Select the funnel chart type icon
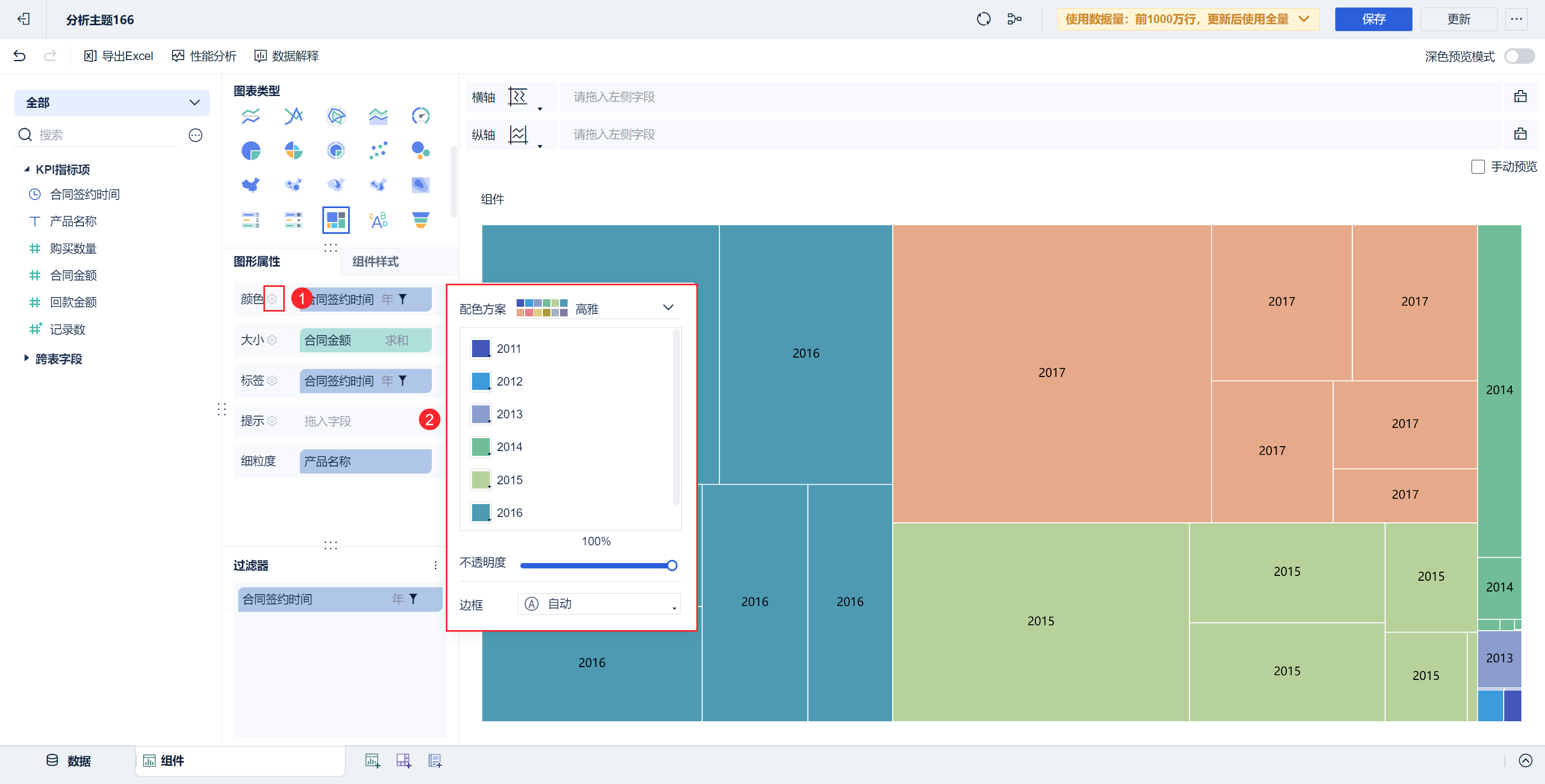The image size is (1545, 784). (x=421, y=220)
